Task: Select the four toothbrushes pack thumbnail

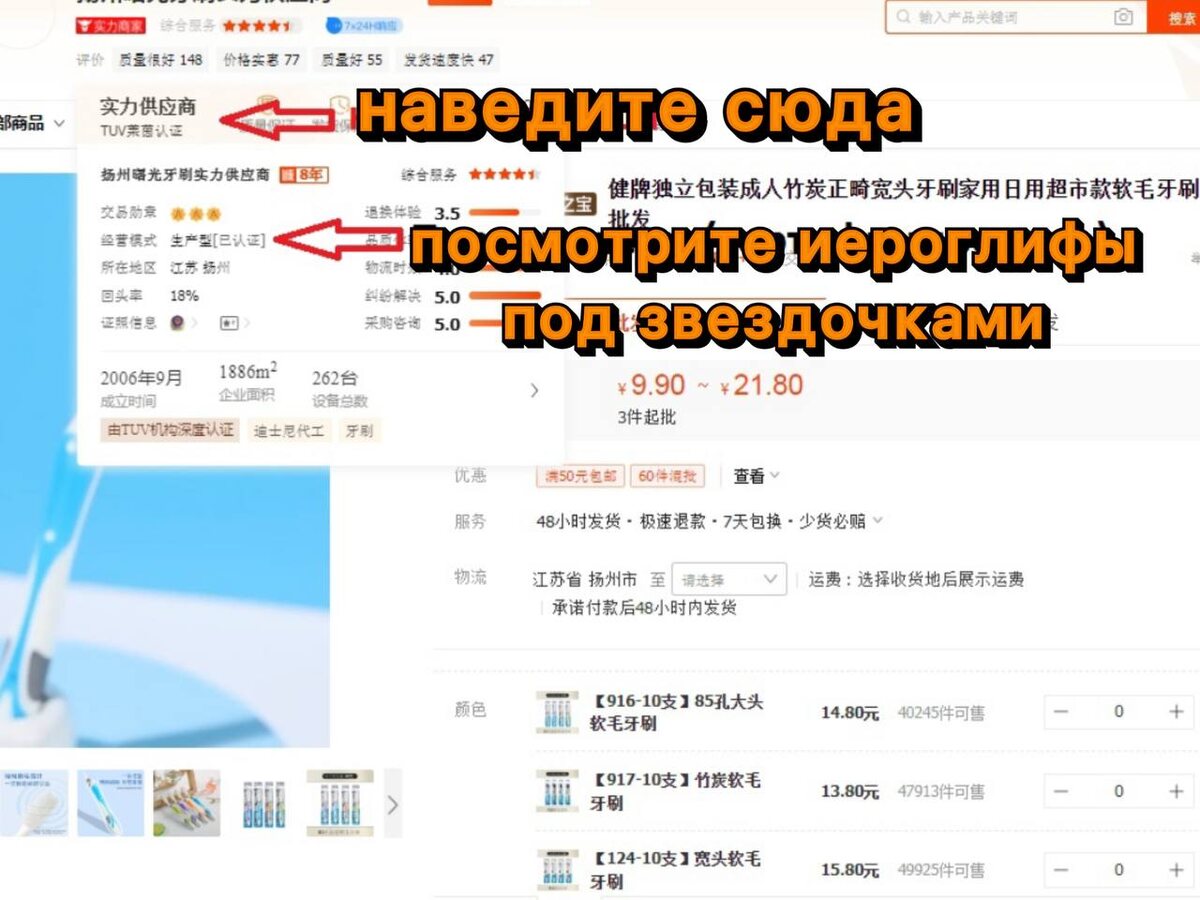Action: [263, 803]
